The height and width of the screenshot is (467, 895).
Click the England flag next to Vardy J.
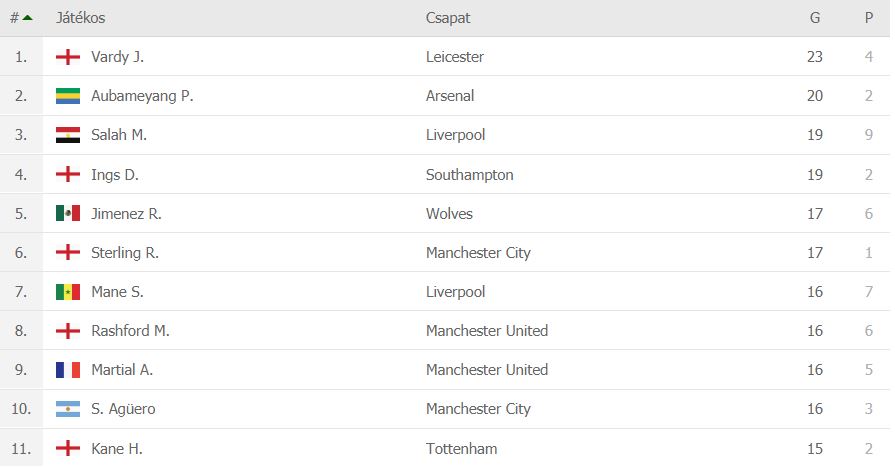[67, 57]
